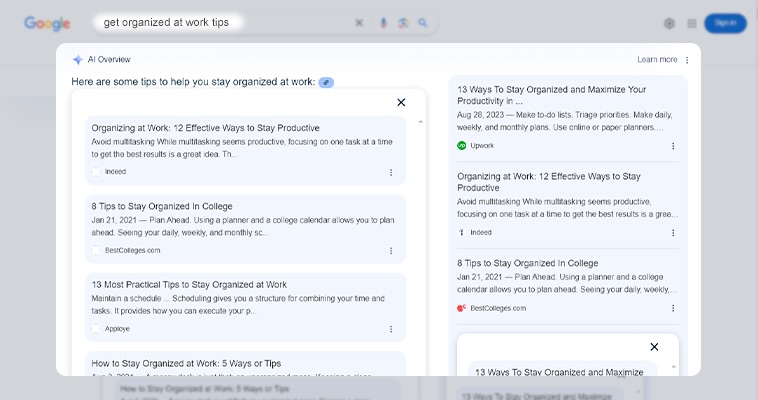Start a voice search with the microphone icon
Image resolution: width=758 pixels, height=400 pixels.
click(x=384, y=23)
